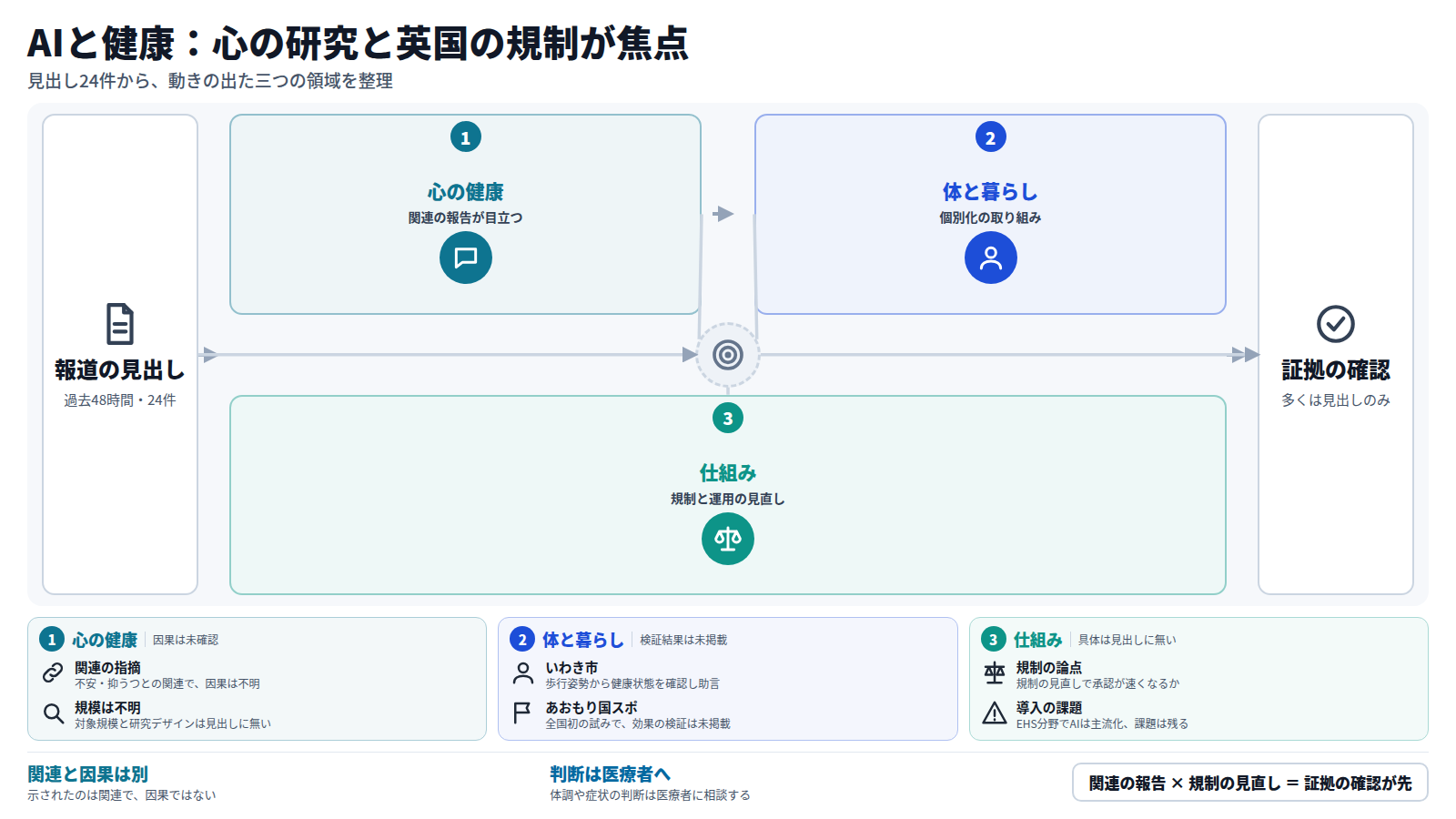This screenshot has height=819, width=1456.
Task: Click the balance scale icon under 仕組み
Action: pos(728,539)
